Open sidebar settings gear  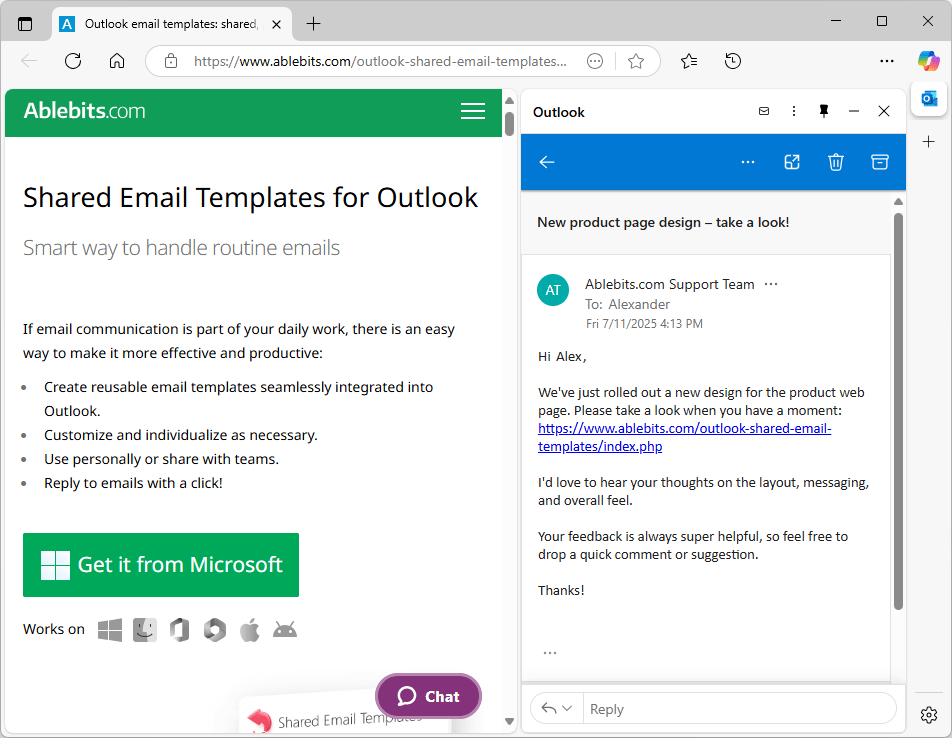pyautogui.click(x=928, y=715)
